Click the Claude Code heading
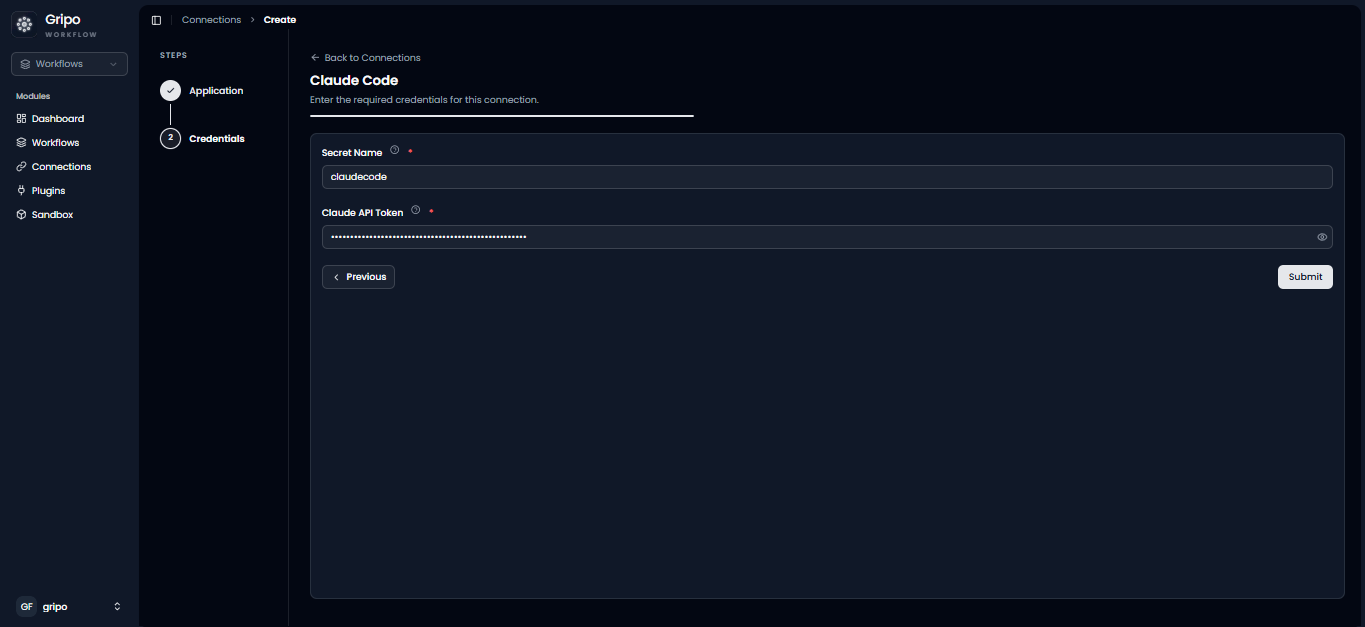Image resolution: width=1365 pixels, height=627 pixels. click(x=354, y=80)
